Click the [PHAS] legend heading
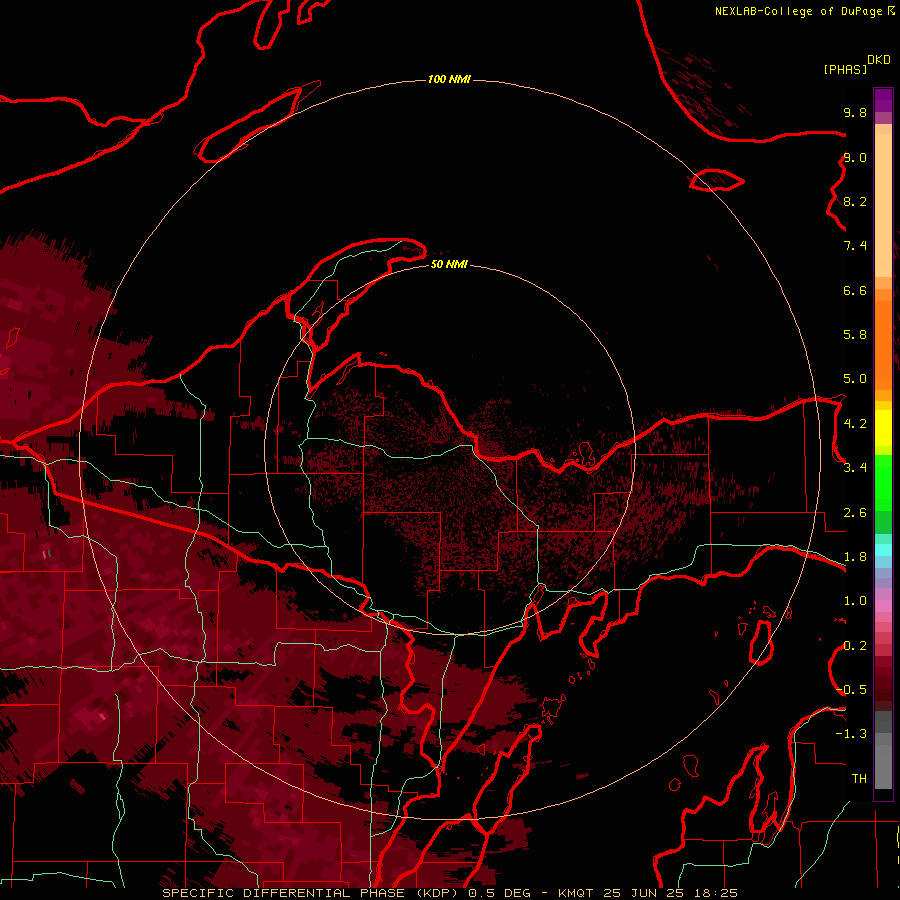 845,69
